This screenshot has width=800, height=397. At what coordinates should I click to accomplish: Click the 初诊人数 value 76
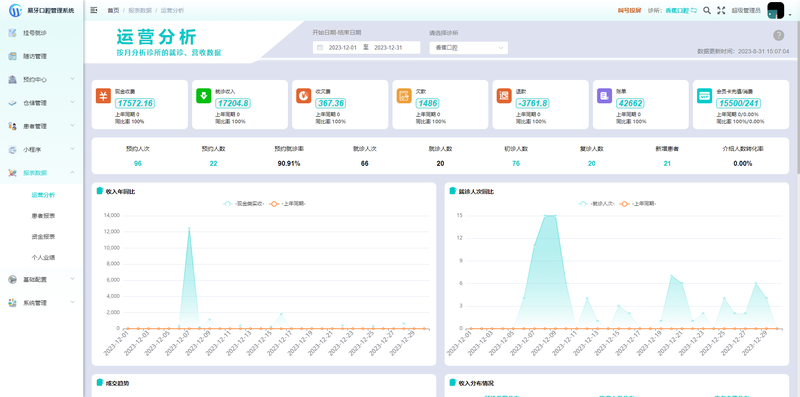pyautogui.click(x=516, y=164)
